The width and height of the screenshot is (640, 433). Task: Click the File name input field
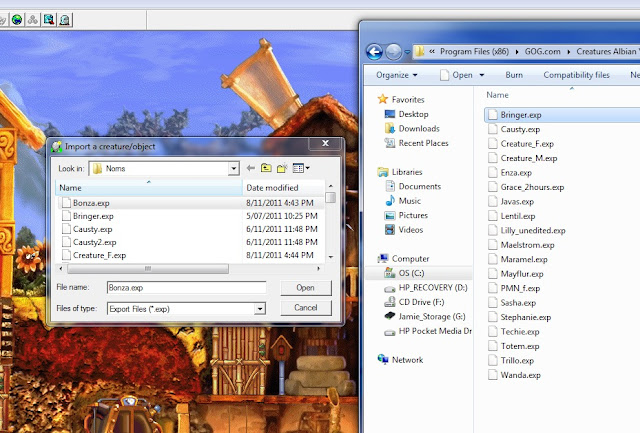click(x=187, y=288)
